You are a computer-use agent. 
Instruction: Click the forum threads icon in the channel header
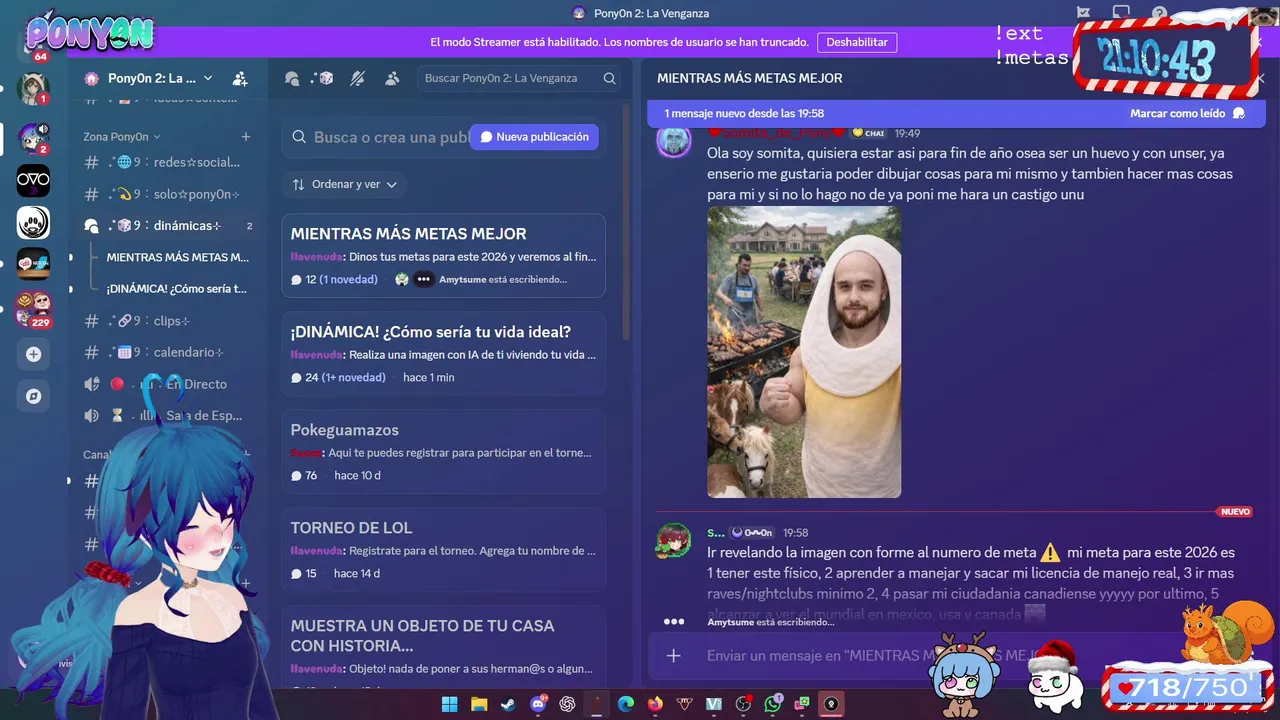(x=292, y=78)
